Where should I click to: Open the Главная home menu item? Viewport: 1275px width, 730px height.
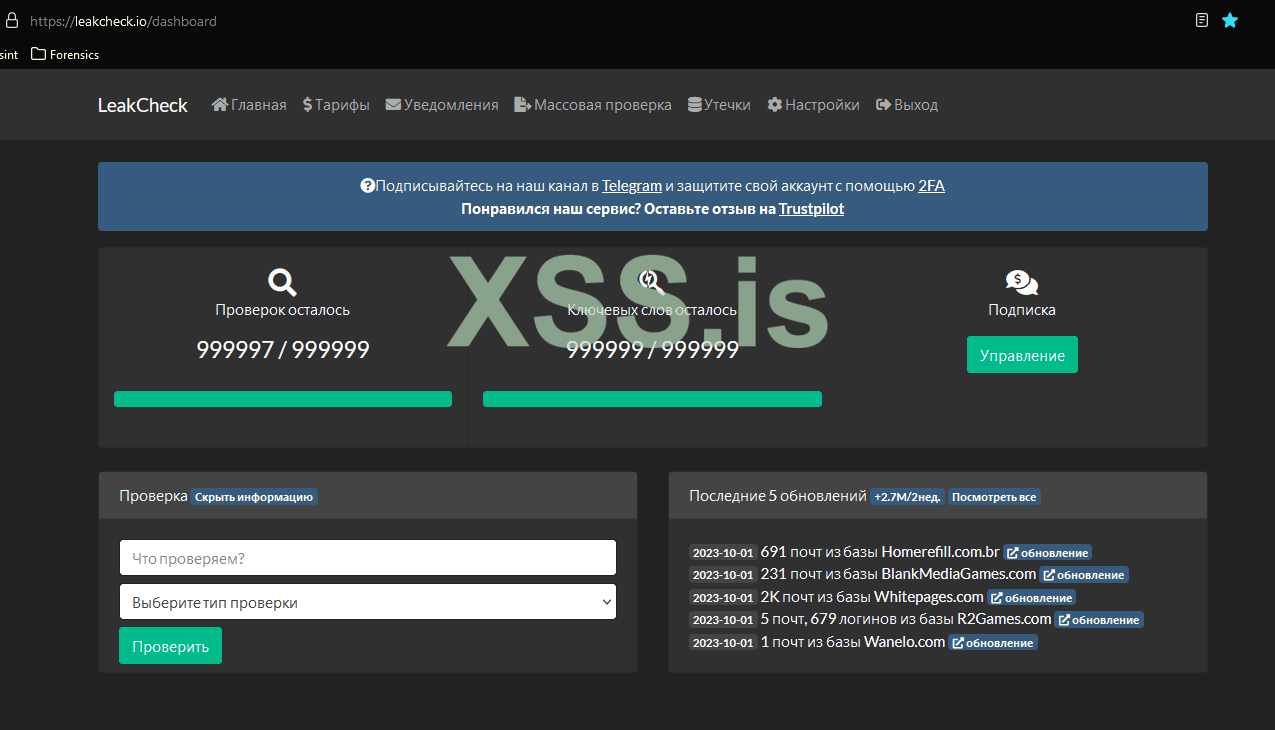tap(249, 105)
